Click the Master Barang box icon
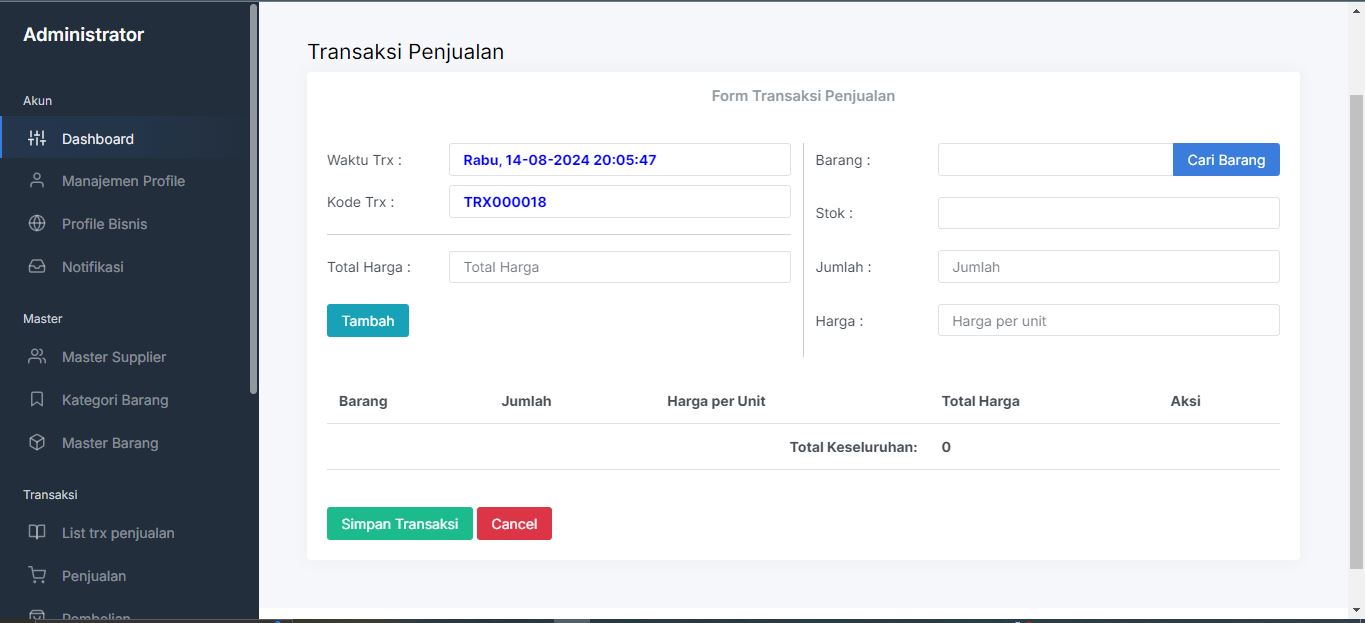The image size is (1365, 623). click(37, 443)
